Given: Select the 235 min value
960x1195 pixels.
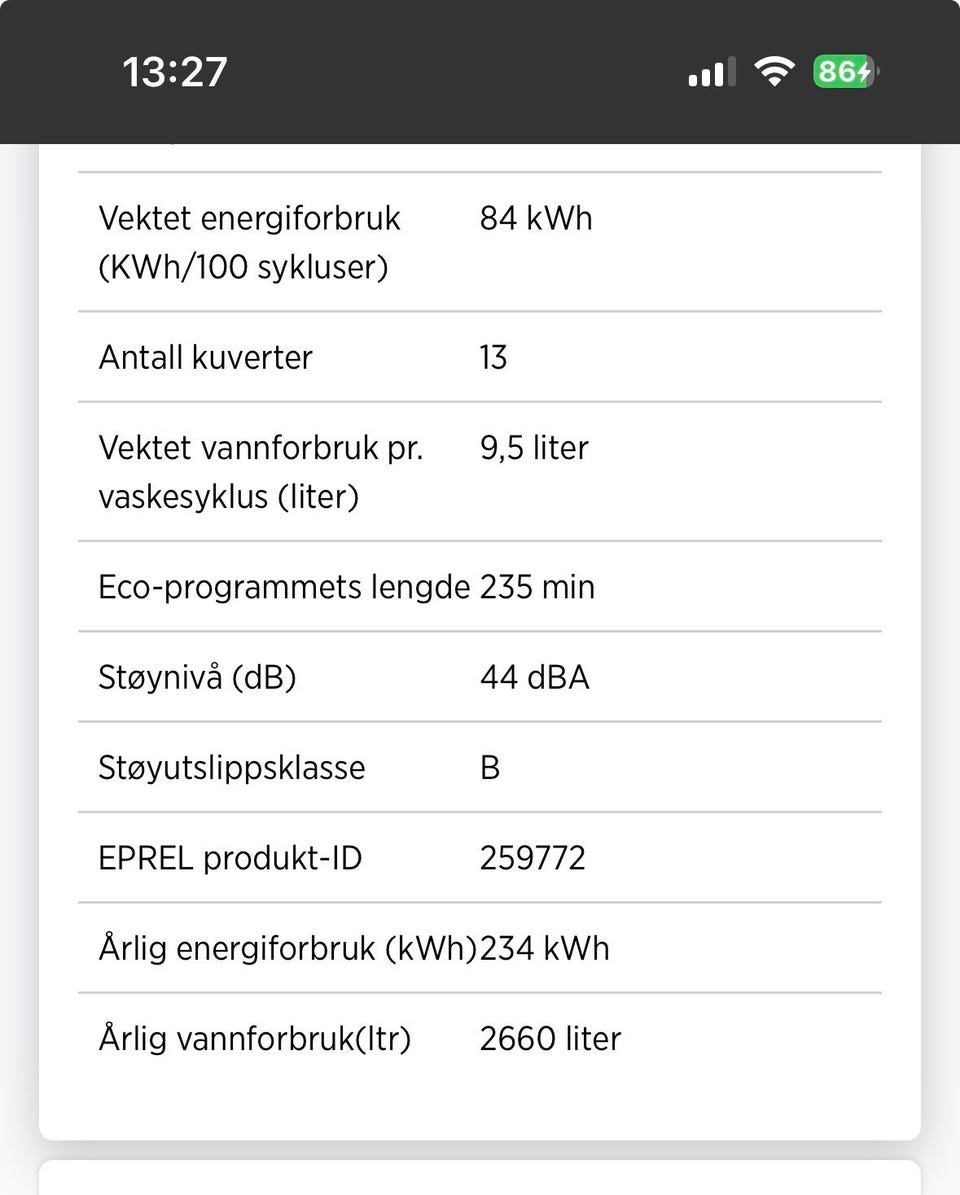Looking at the screenshot, I should click(538, 587).
